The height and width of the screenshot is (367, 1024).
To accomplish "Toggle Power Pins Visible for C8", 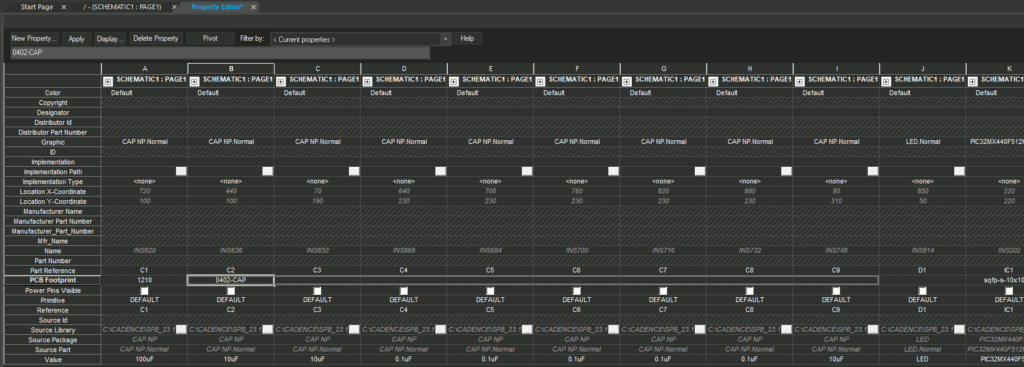I will coord(750,291).
